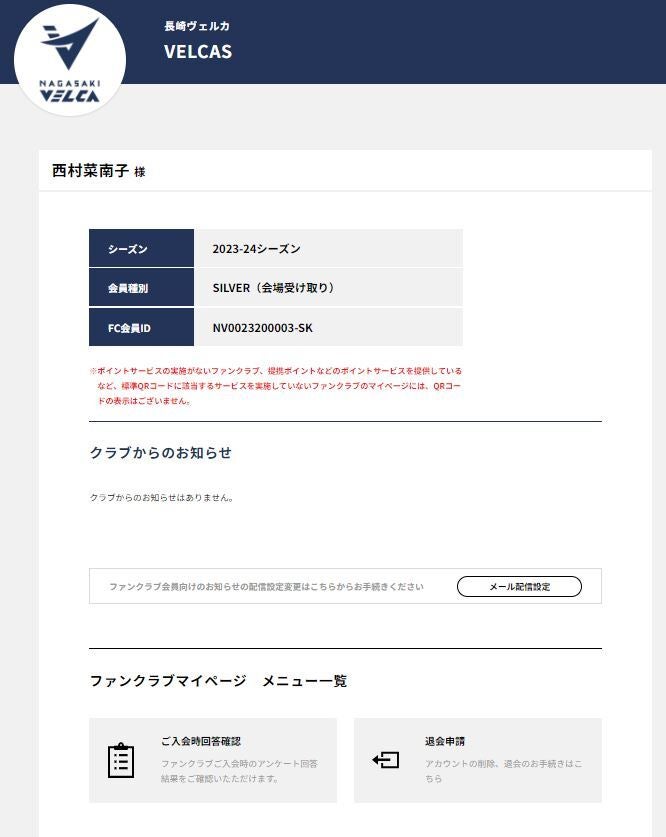Click the red QR code notice text

[x=275, y=385]
